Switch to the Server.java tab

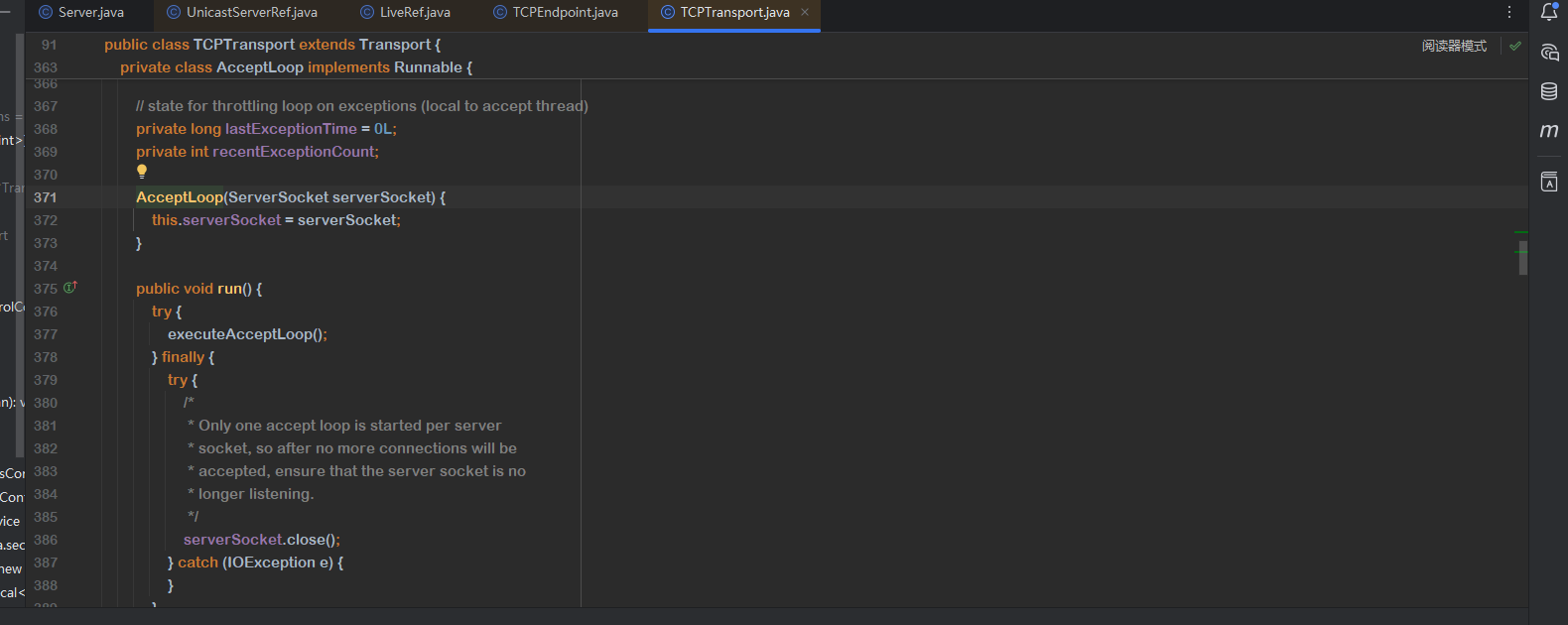(90, 12)
